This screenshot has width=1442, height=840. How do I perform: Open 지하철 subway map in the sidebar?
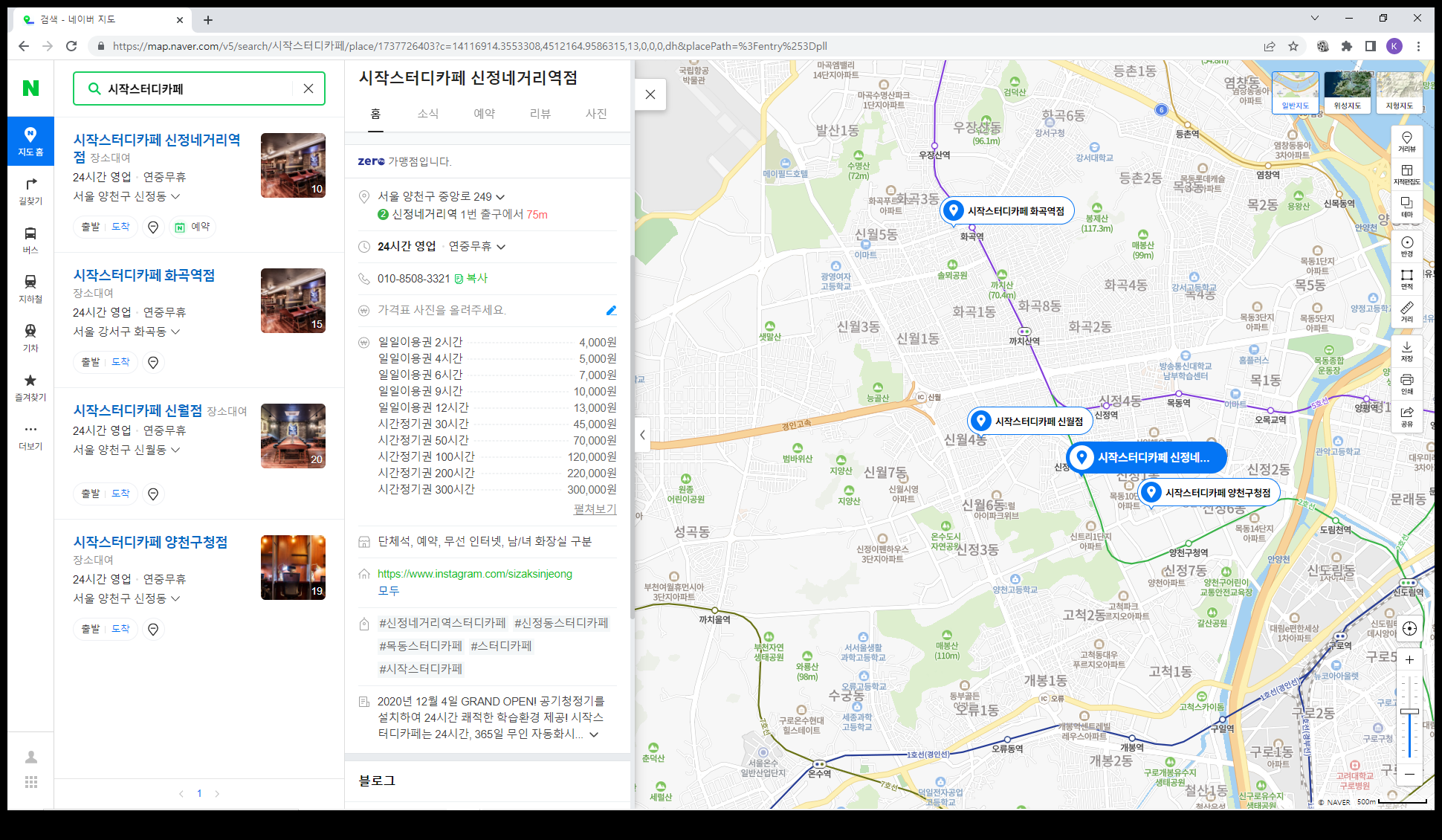coord(30,289)
